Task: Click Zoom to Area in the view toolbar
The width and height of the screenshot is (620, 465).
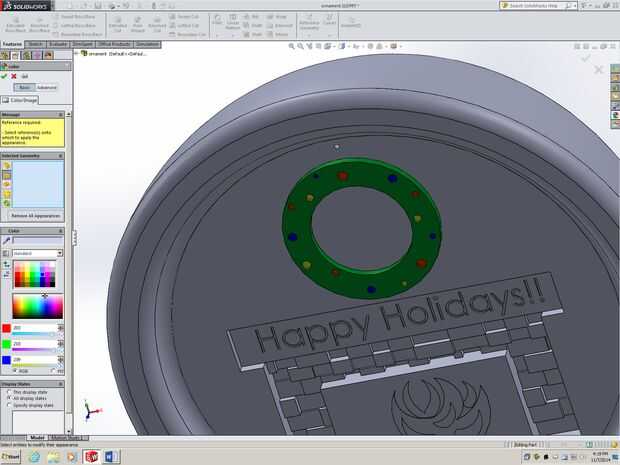Action: click(x=301, y=46)
